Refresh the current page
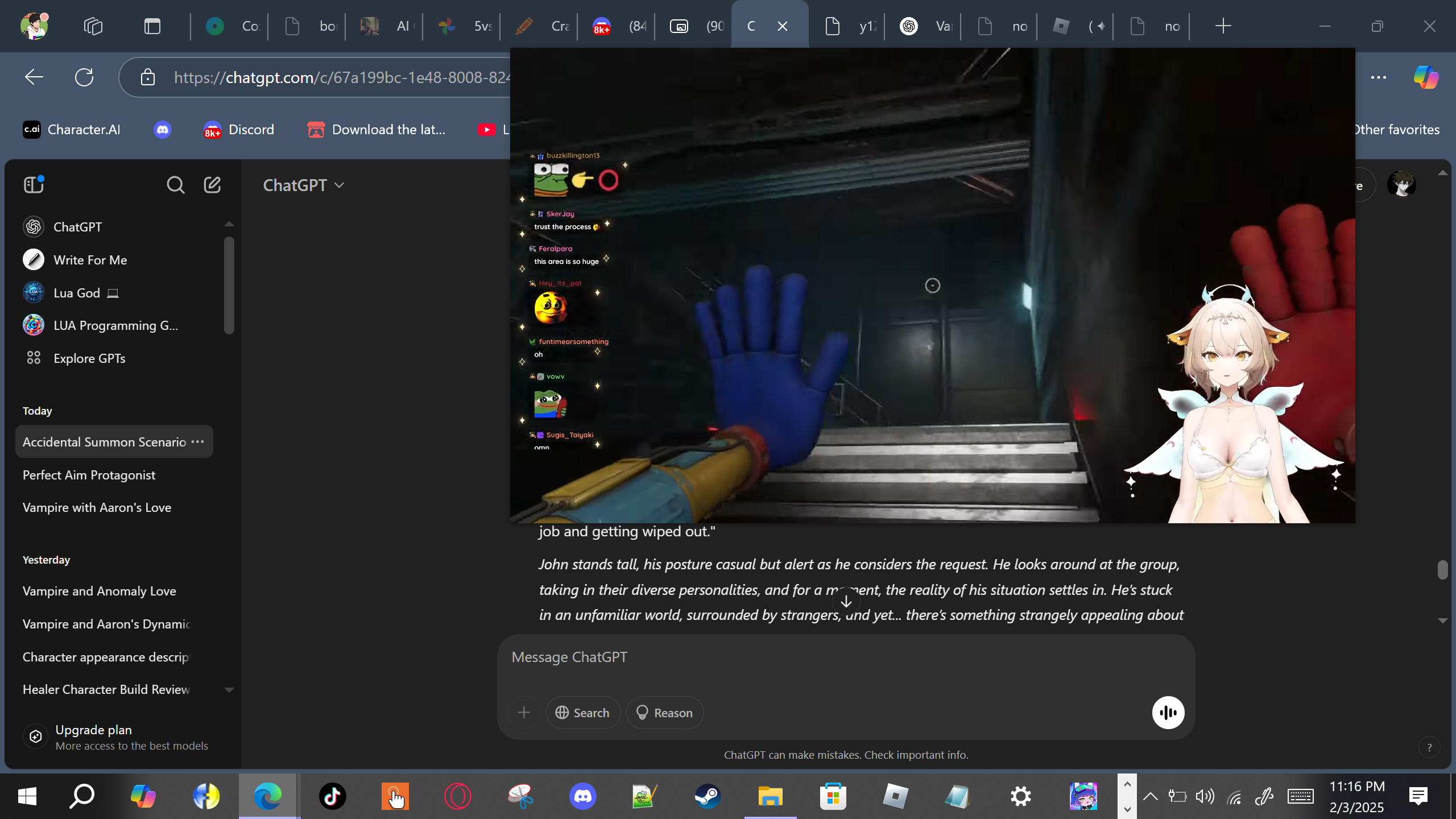This screenshot has width=1456, height=819. pyautogui.click(x=84, y=77)
